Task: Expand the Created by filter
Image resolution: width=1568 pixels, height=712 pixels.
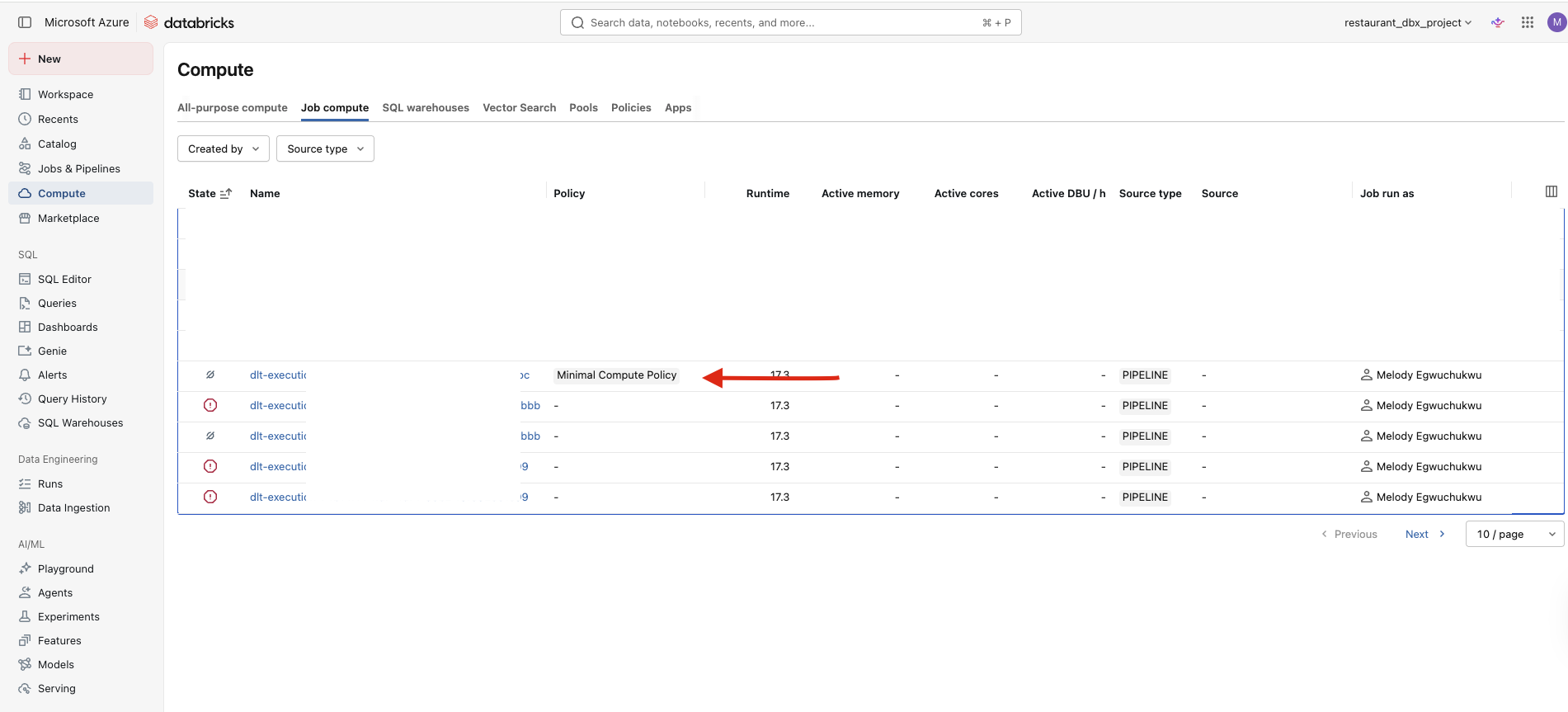Action: coord(224,149)
